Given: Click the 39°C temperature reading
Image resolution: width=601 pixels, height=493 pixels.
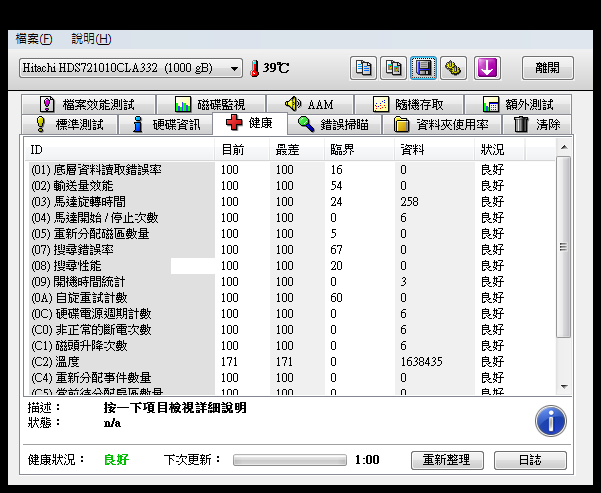Looking at the screenshot, I should (276, 68).
